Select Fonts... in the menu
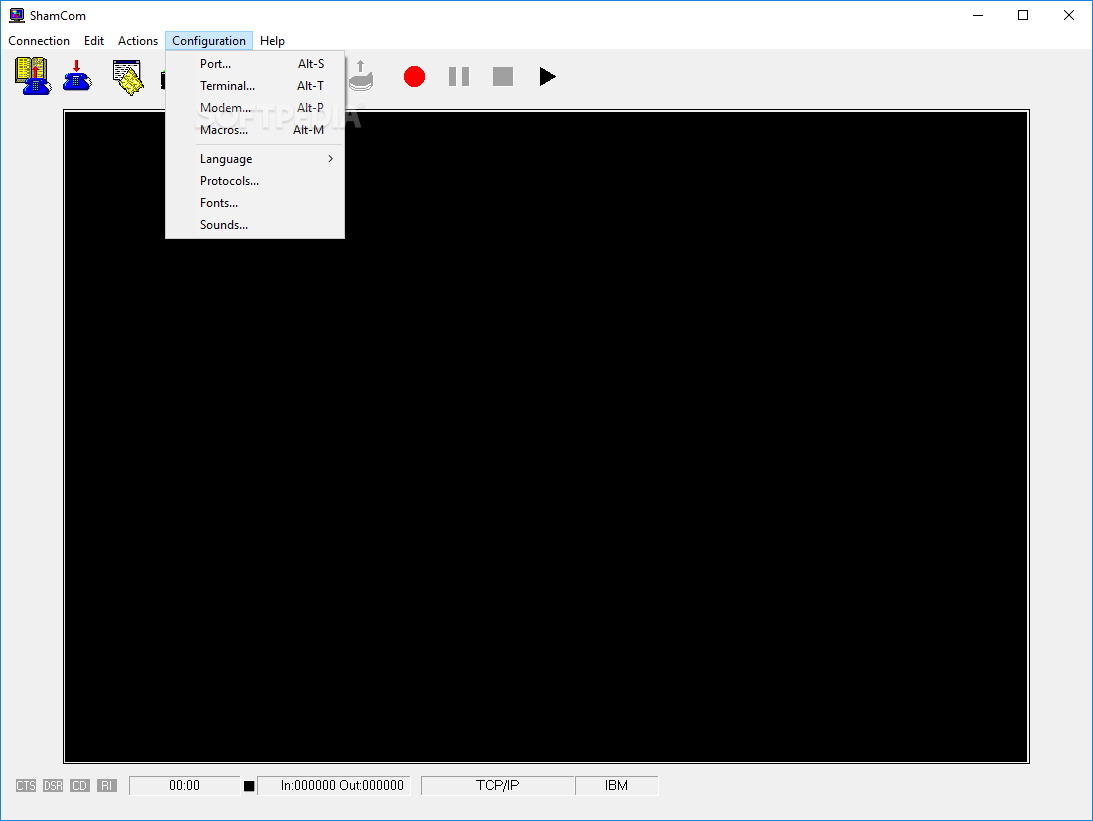The width and height of the screenshot is (1093, 821). pyautogui.click(x=255, y=203)
